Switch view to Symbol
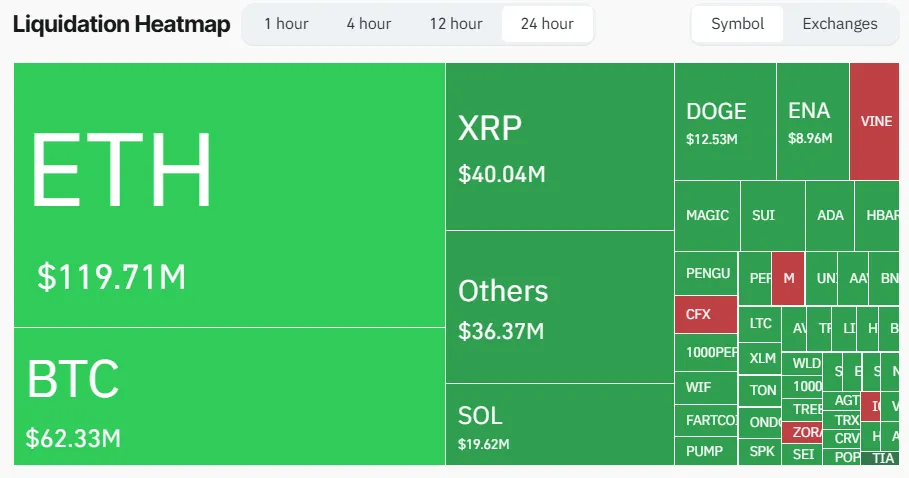 (737, 24)
